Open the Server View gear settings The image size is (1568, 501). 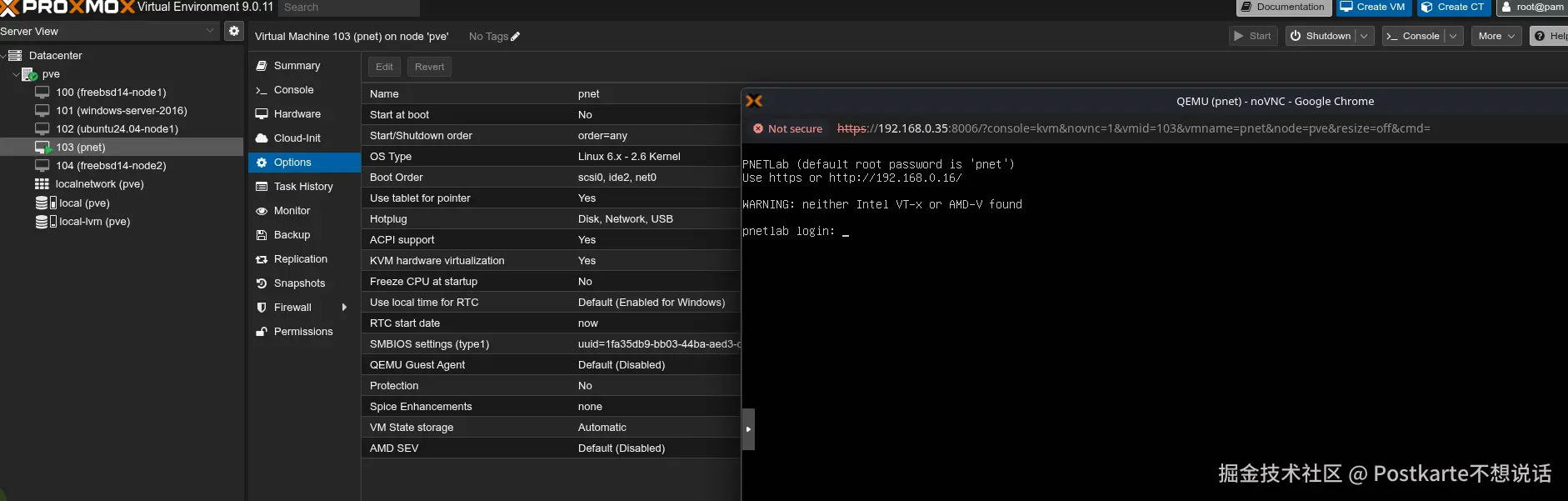(234, 31)
